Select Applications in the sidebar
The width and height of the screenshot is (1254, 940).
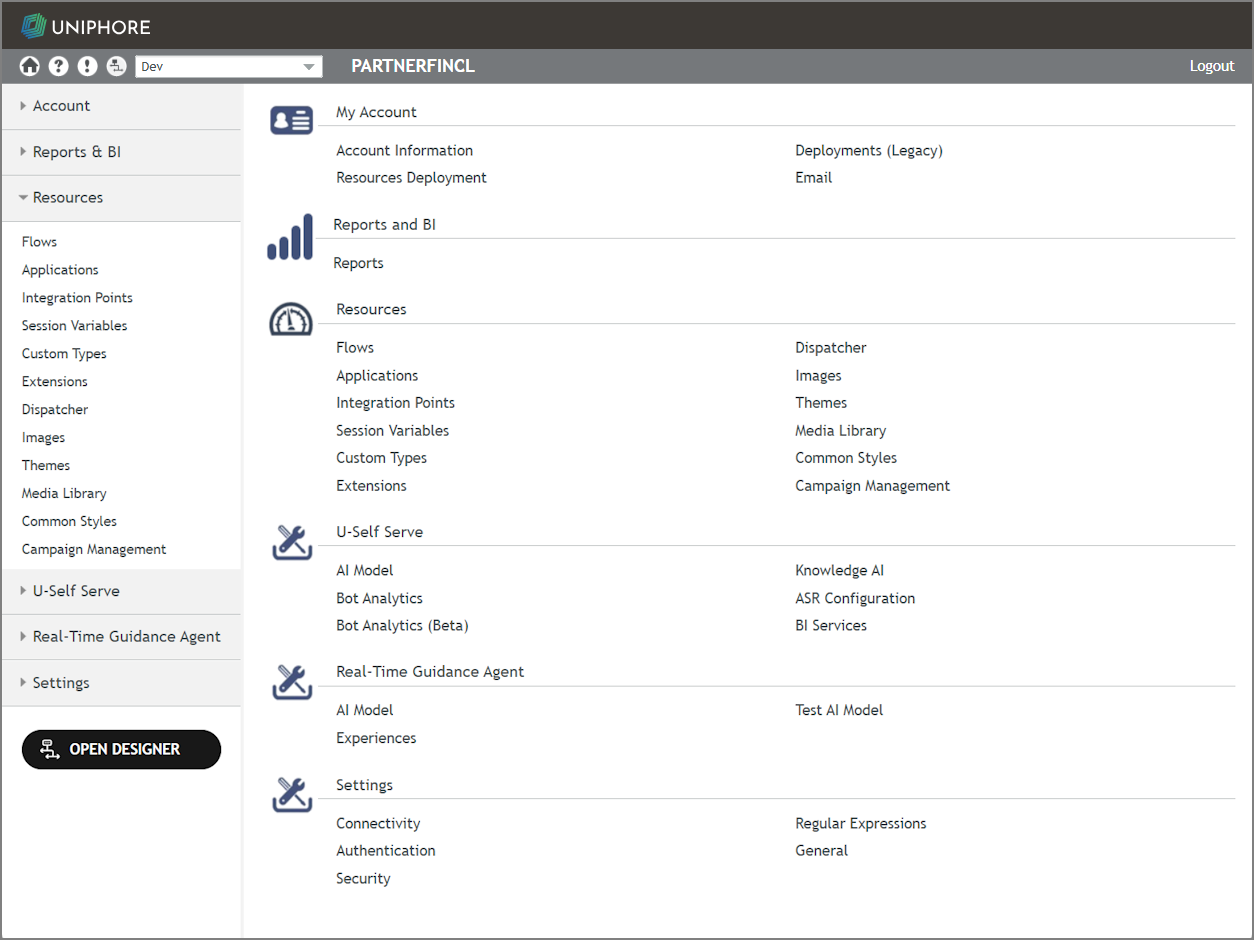[x=60, y=270]
